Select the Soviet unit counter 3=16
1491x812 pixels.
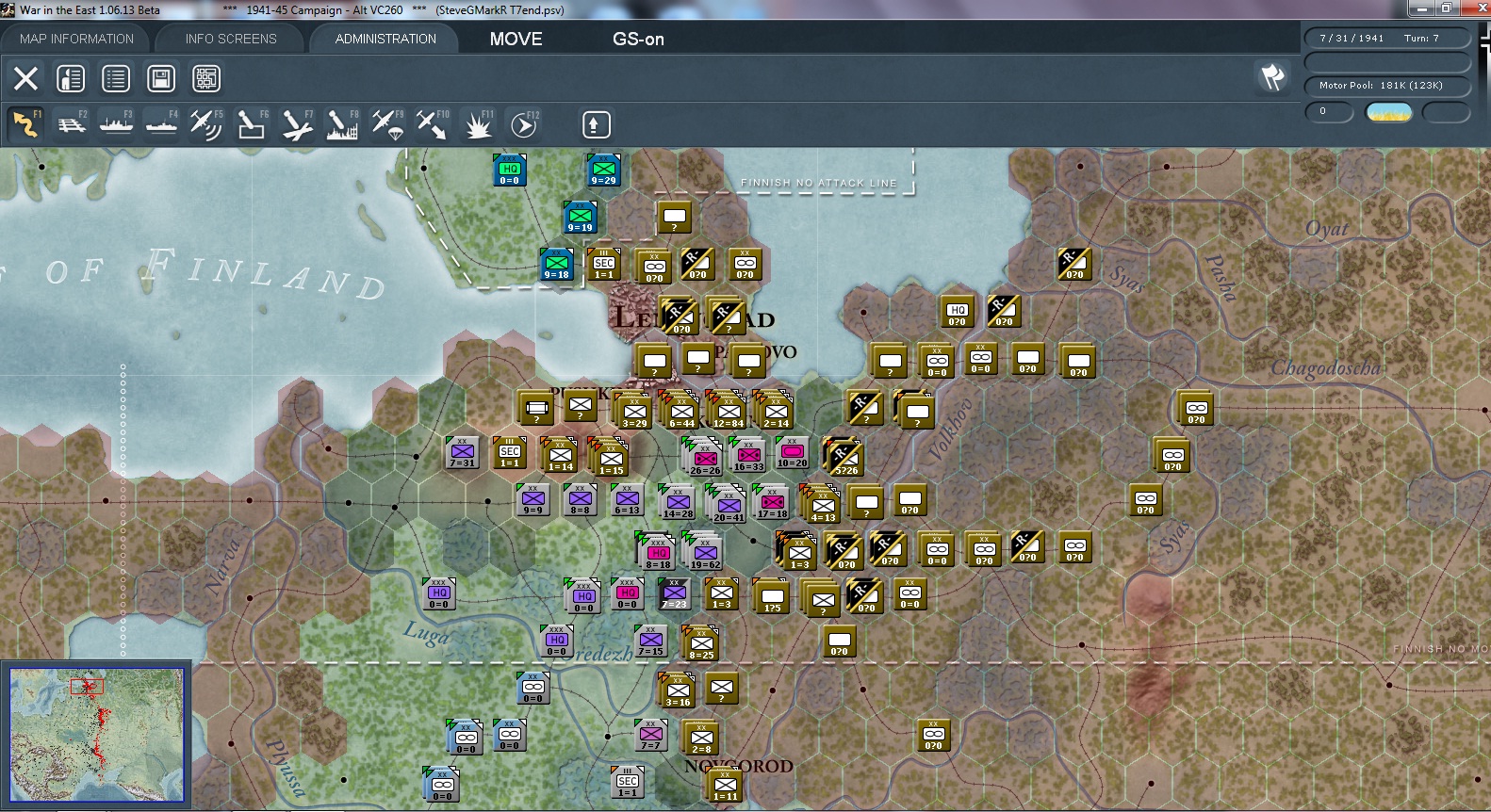pyautogui.click(x=678, y=691)
